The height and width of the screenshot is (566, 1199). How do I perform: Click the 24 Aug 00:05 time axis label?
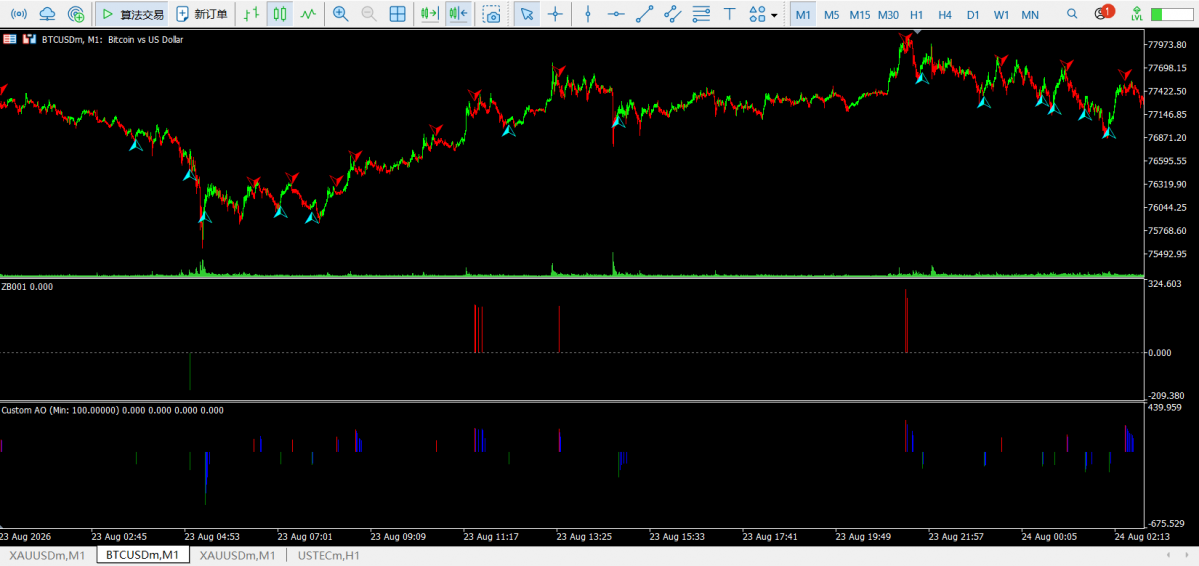coord(1051,537)
